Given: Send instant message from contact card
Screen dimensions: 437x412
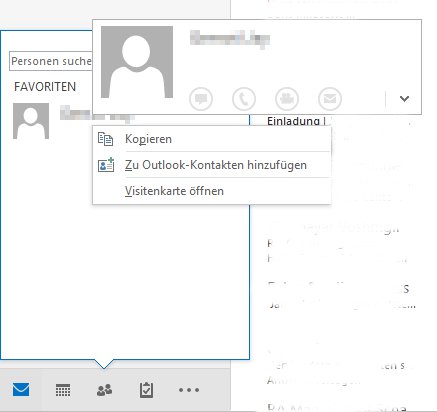Looking at the screenshot, I should coord(201,99).
